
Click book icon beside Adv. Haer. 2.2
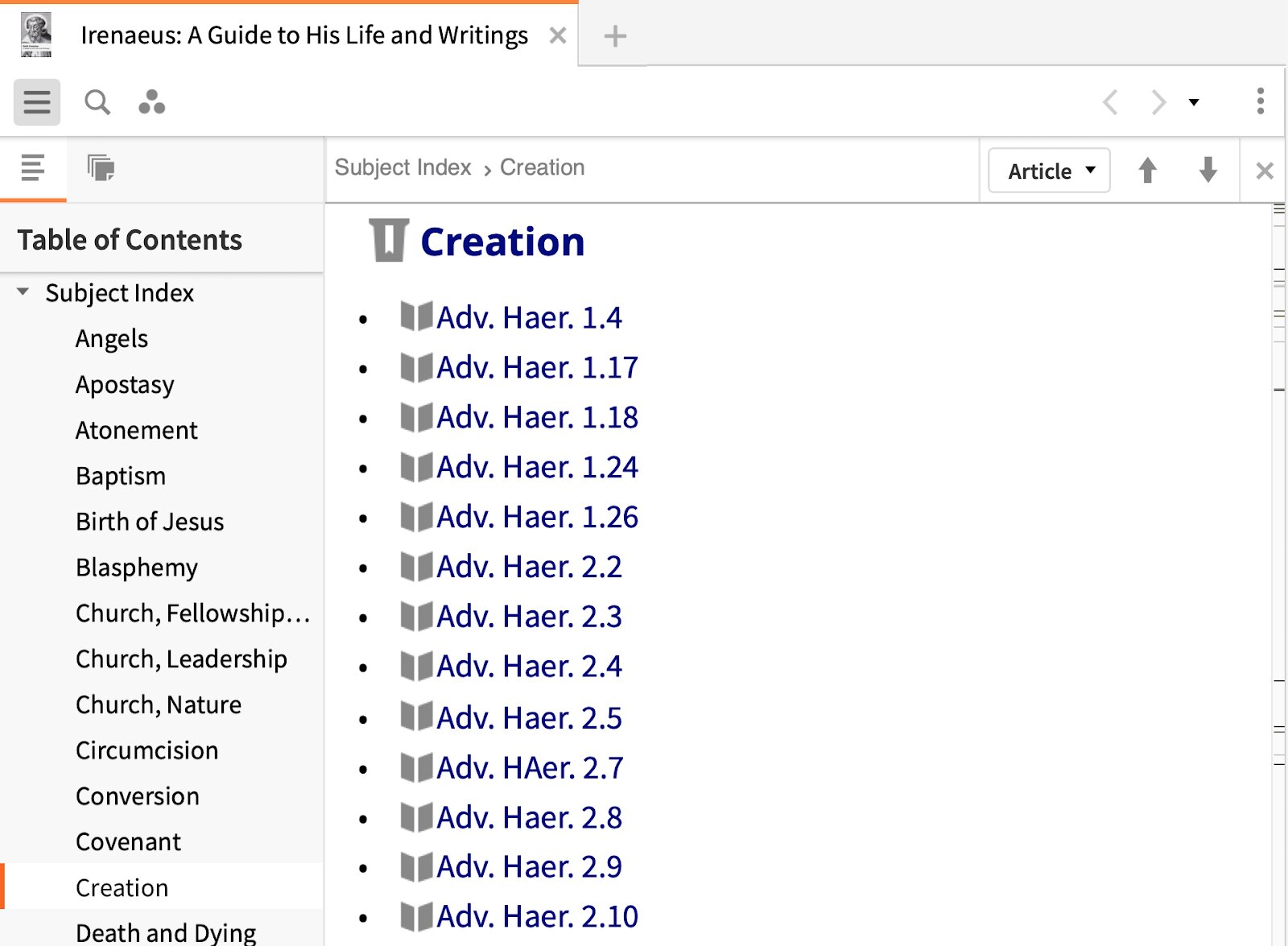(417, 566)
